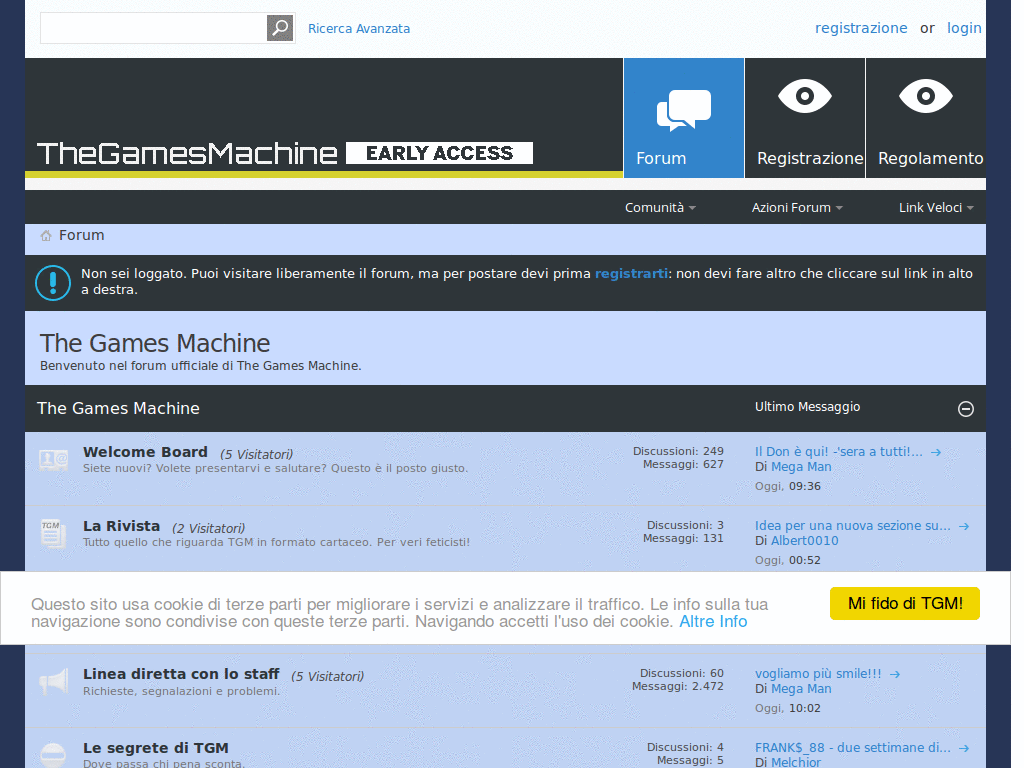The image size is (1024, 768).
Task: Click the Welcome Board forum icon
Action: point(54,459)
